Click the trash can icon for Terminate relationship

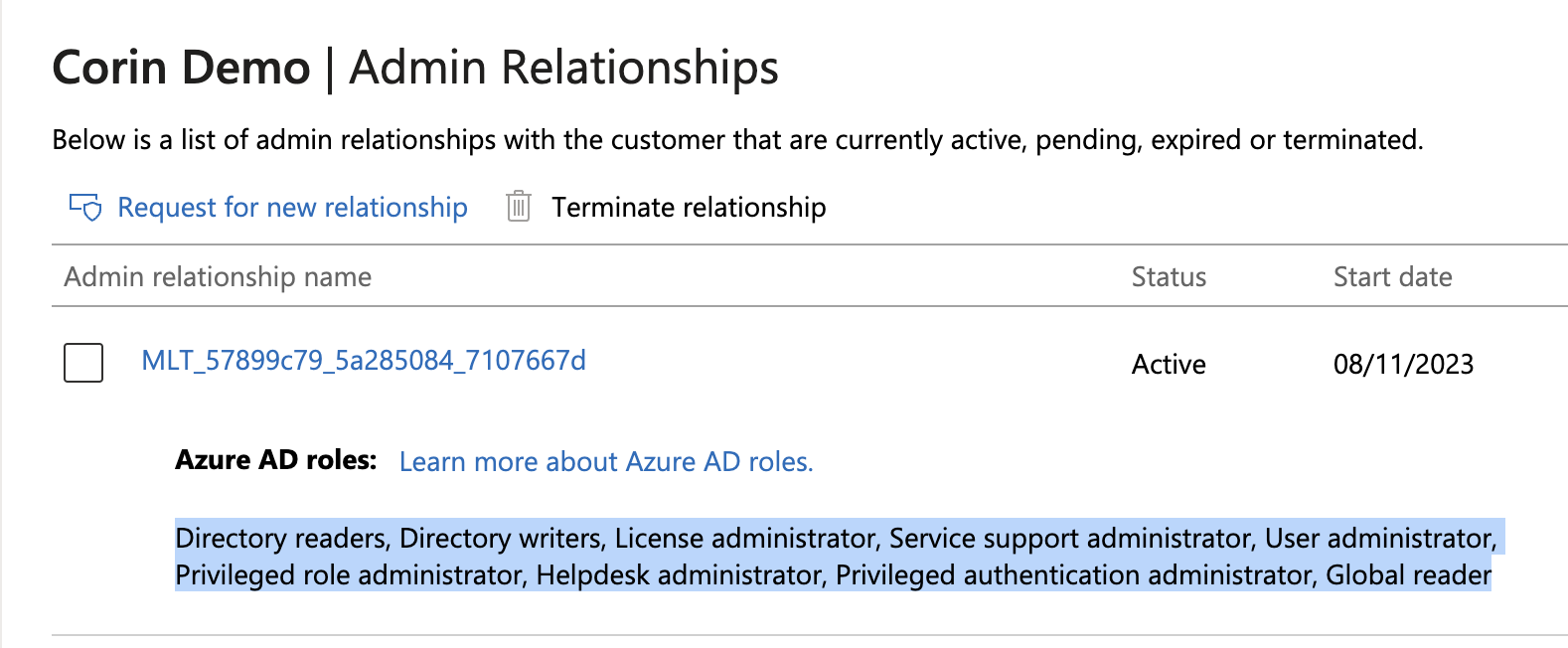point(519,207)
